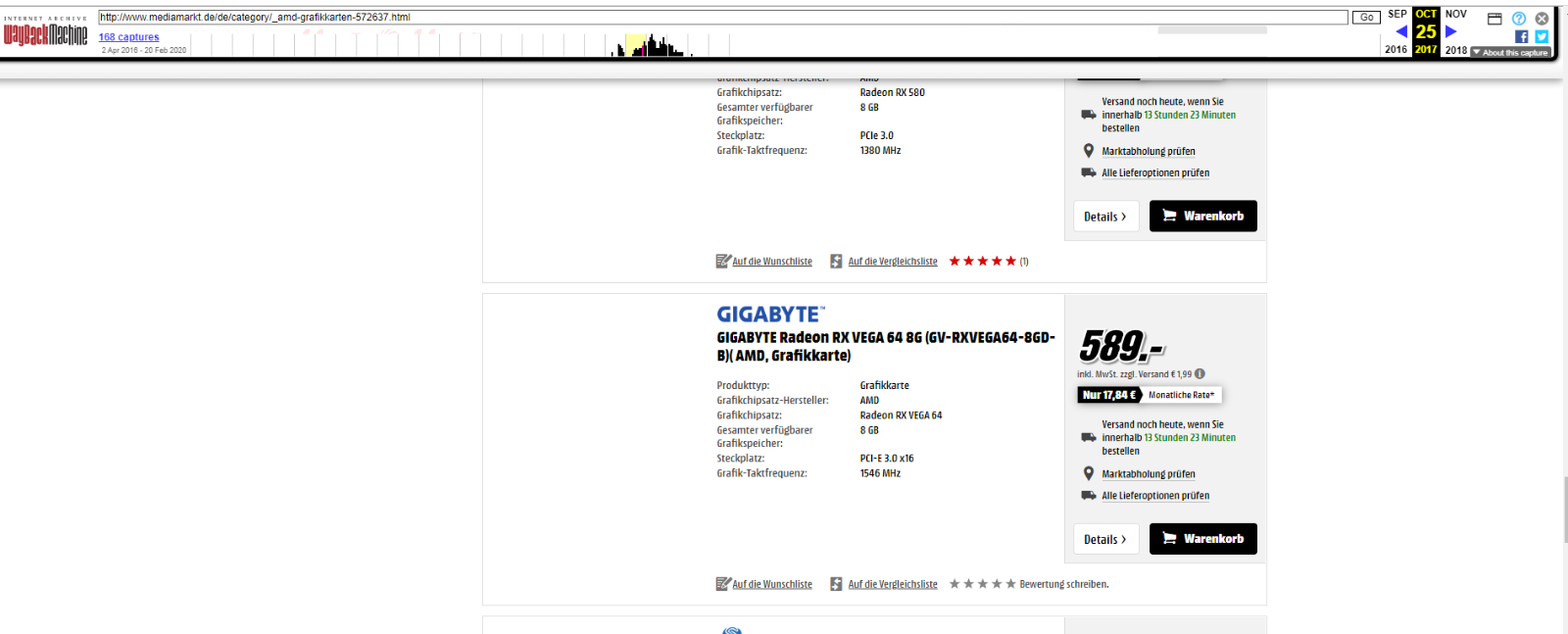Click Wunschliste pencil icon for RX 580

tap(723, 261)
